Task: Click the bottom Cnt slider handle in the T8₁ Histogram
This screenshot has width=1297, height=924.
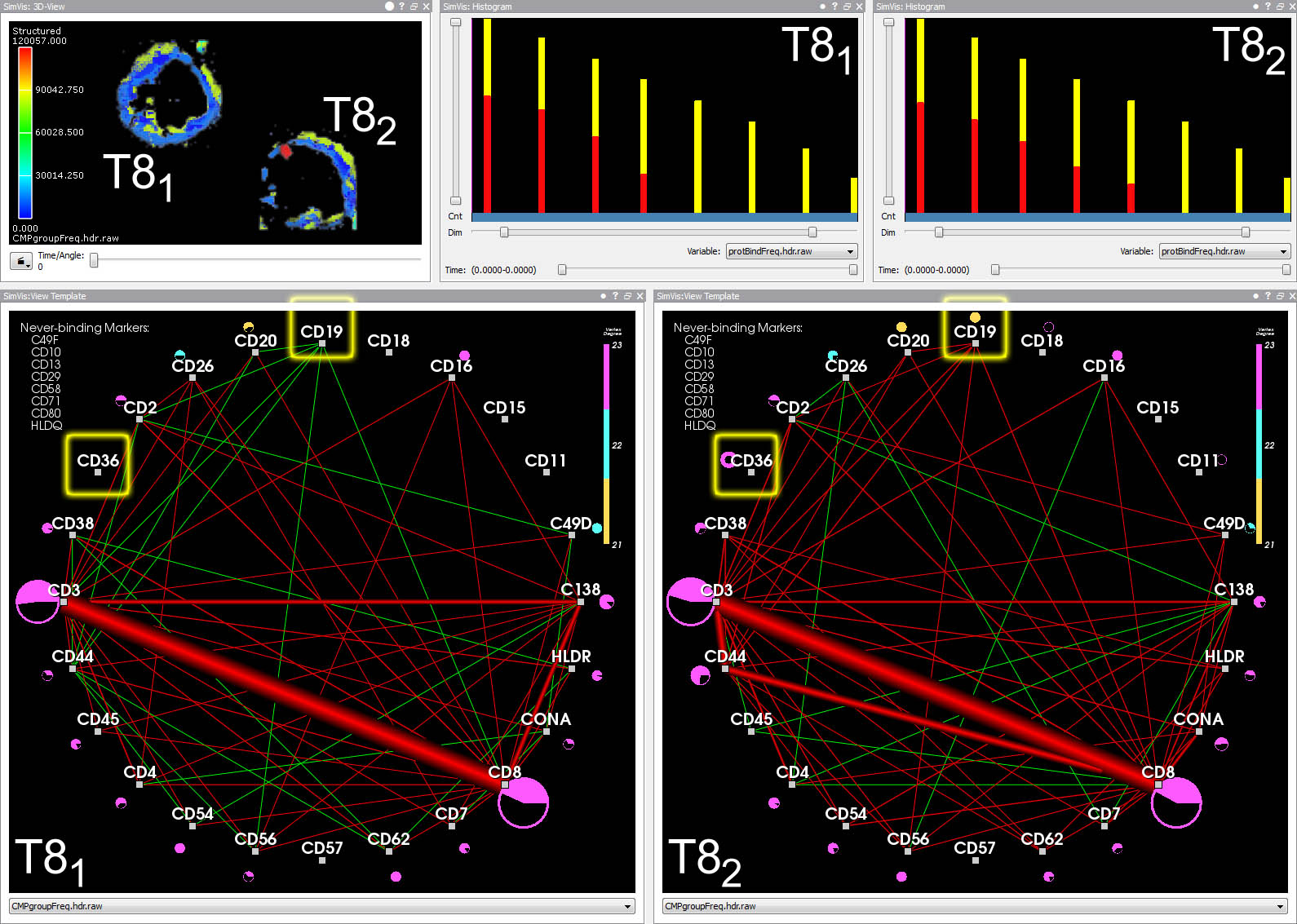Action: coord(456,201)
